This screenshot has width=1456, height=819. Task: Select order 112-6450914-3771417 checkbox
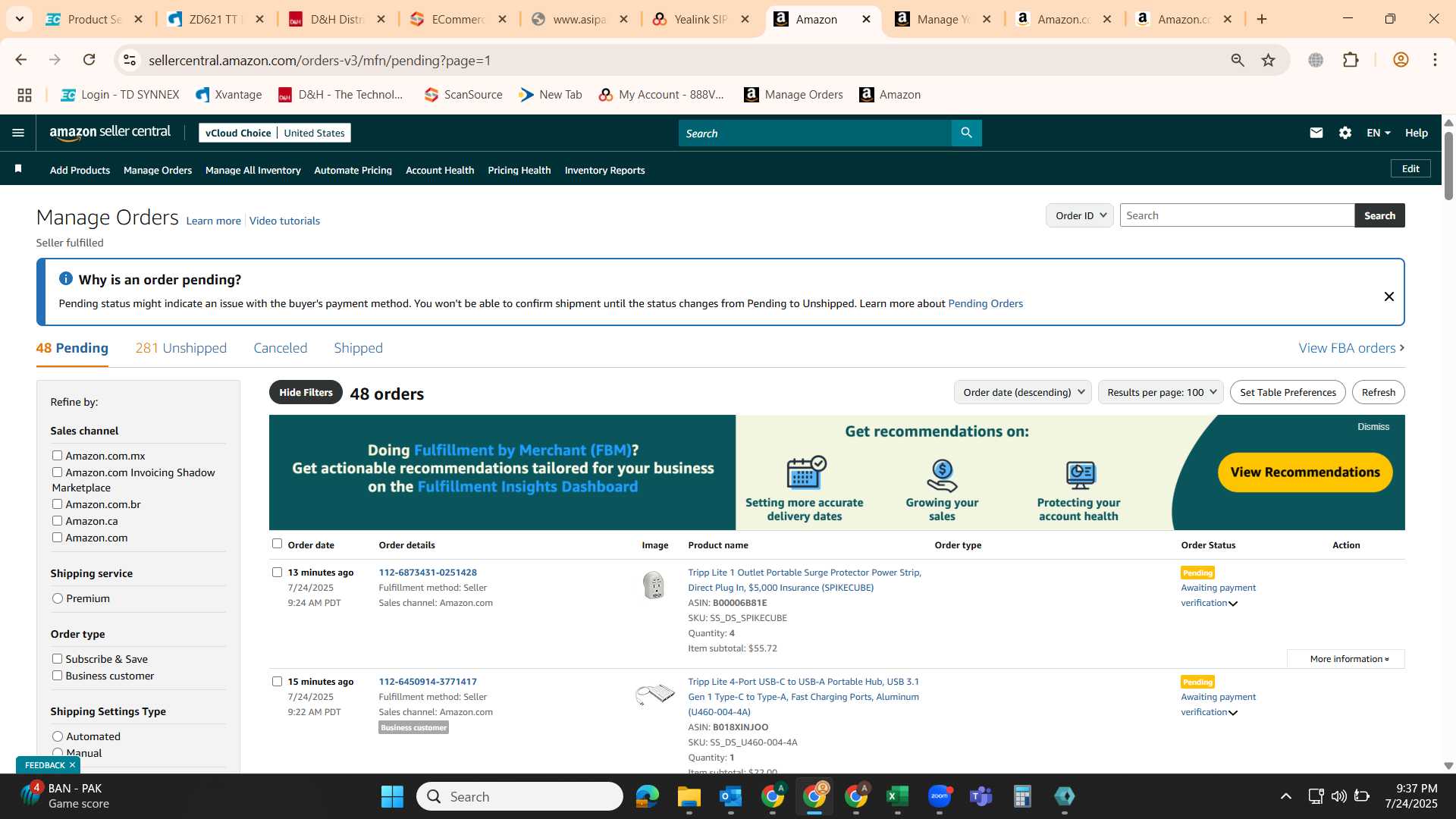coord(277,682)
